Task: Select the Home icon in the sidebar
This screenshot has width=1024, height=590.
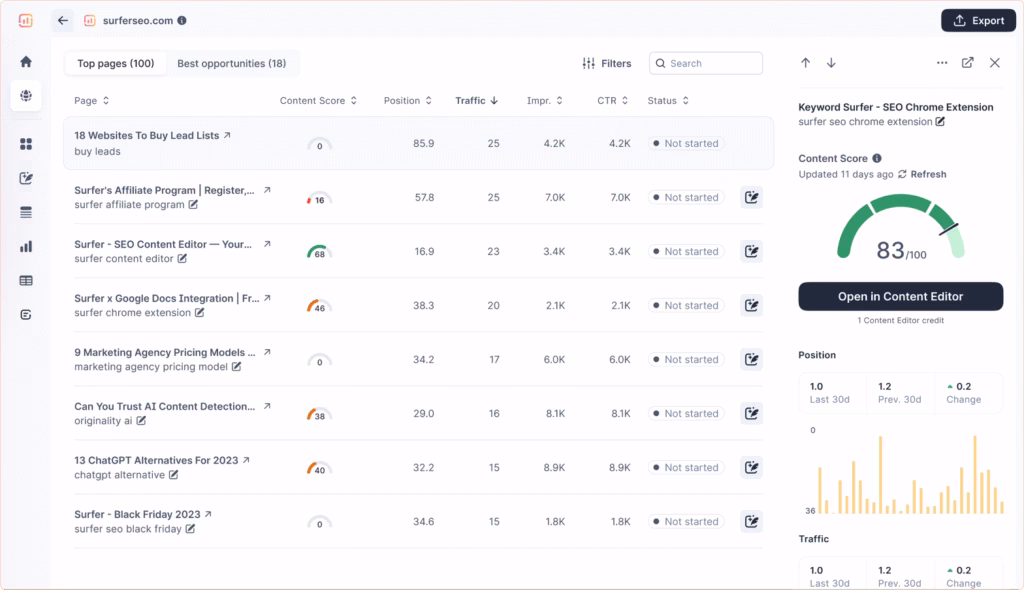Action: [x=26, y=62]
